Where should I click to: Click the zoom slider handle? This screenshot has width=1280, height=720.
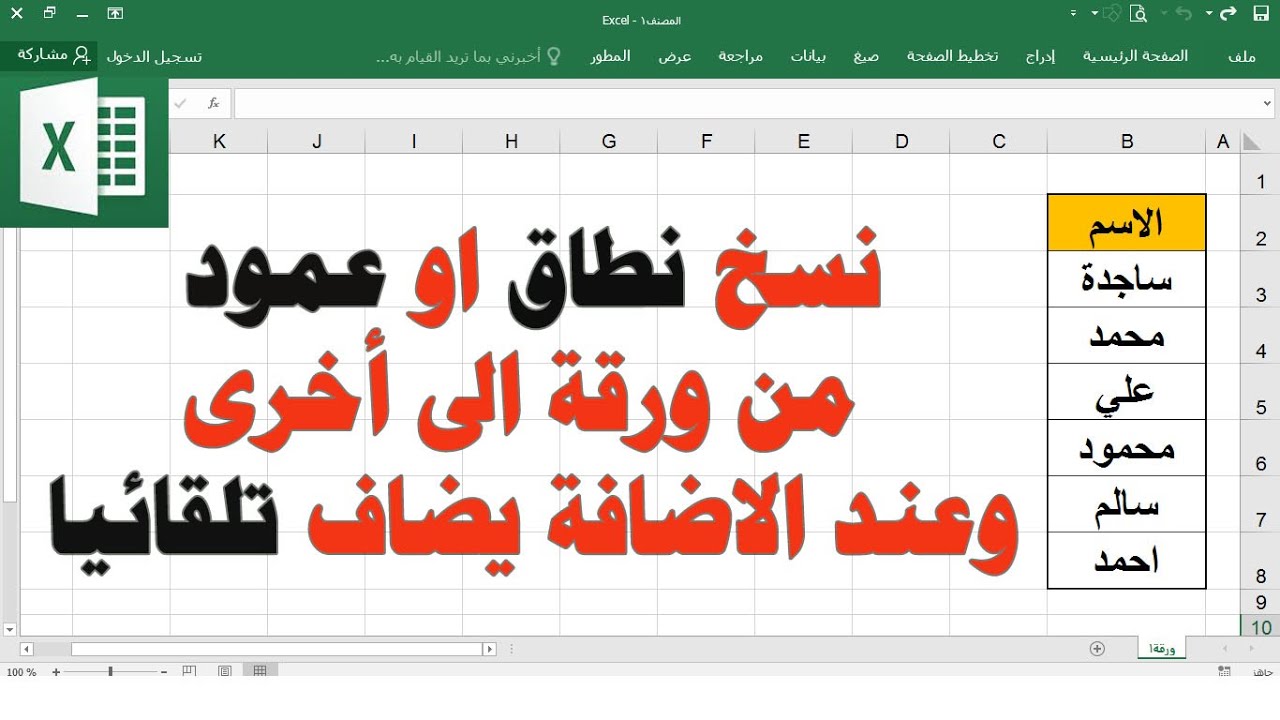tap(110, 672)
